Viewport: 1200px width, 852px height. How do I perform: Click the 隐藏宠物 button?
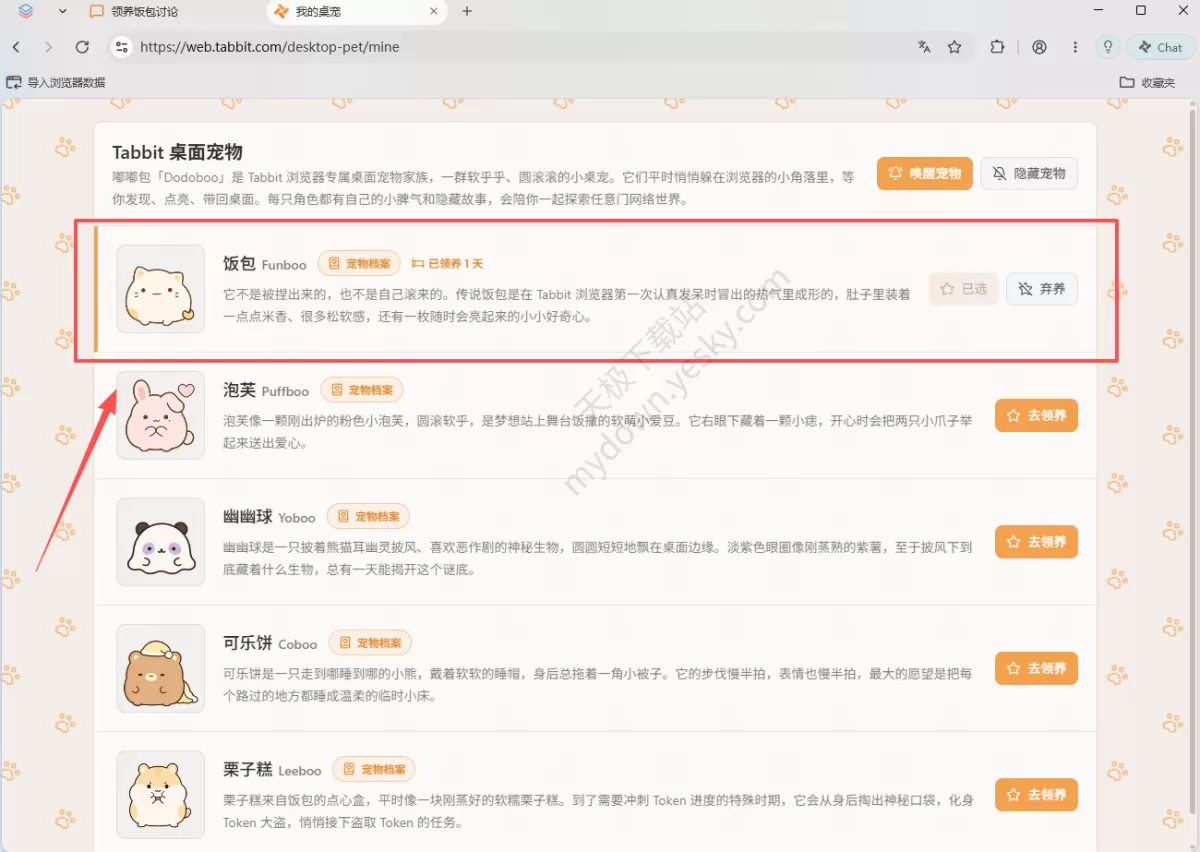coord(1029,173)
